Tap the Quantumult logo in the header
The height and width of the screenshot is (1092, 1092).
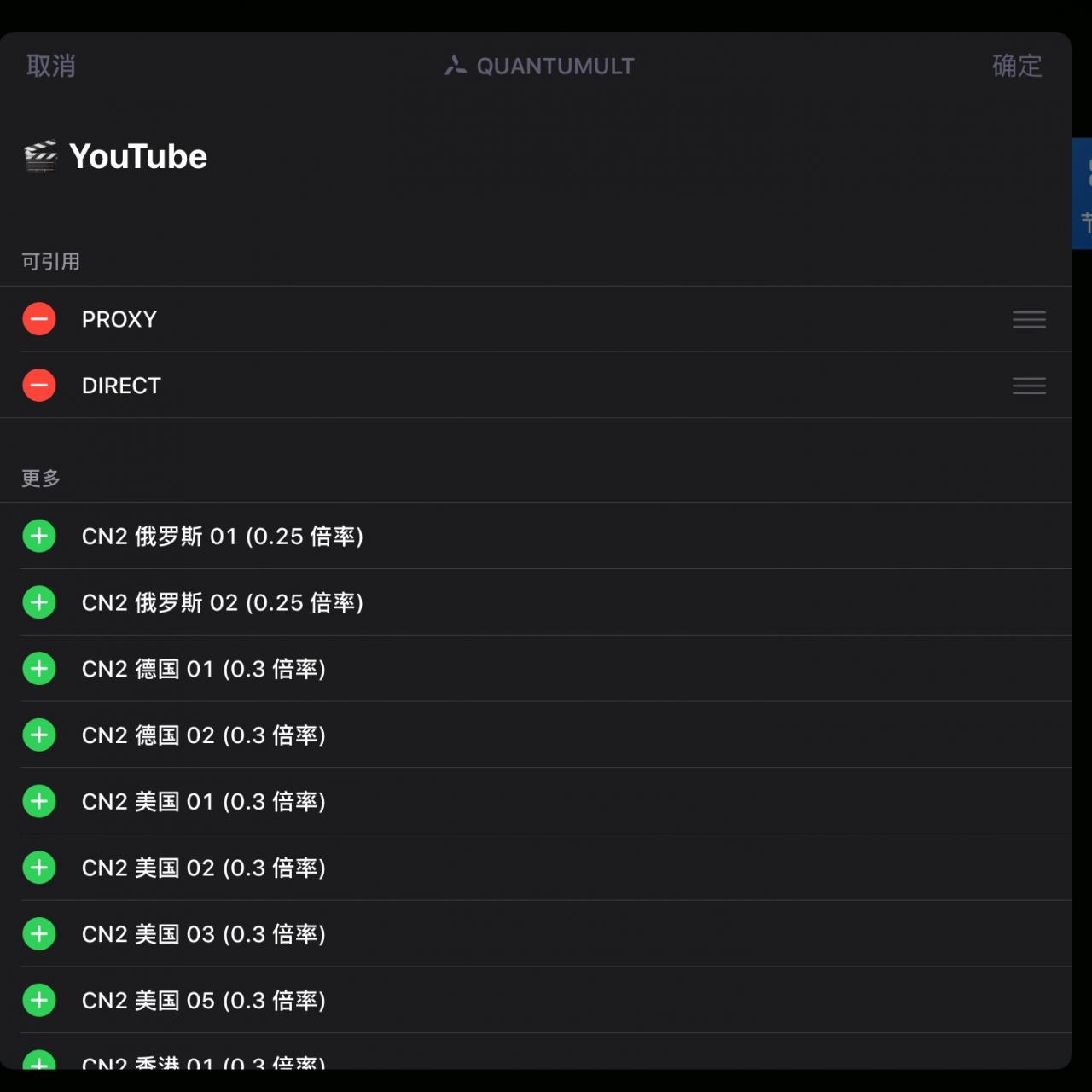pos(538,66)
